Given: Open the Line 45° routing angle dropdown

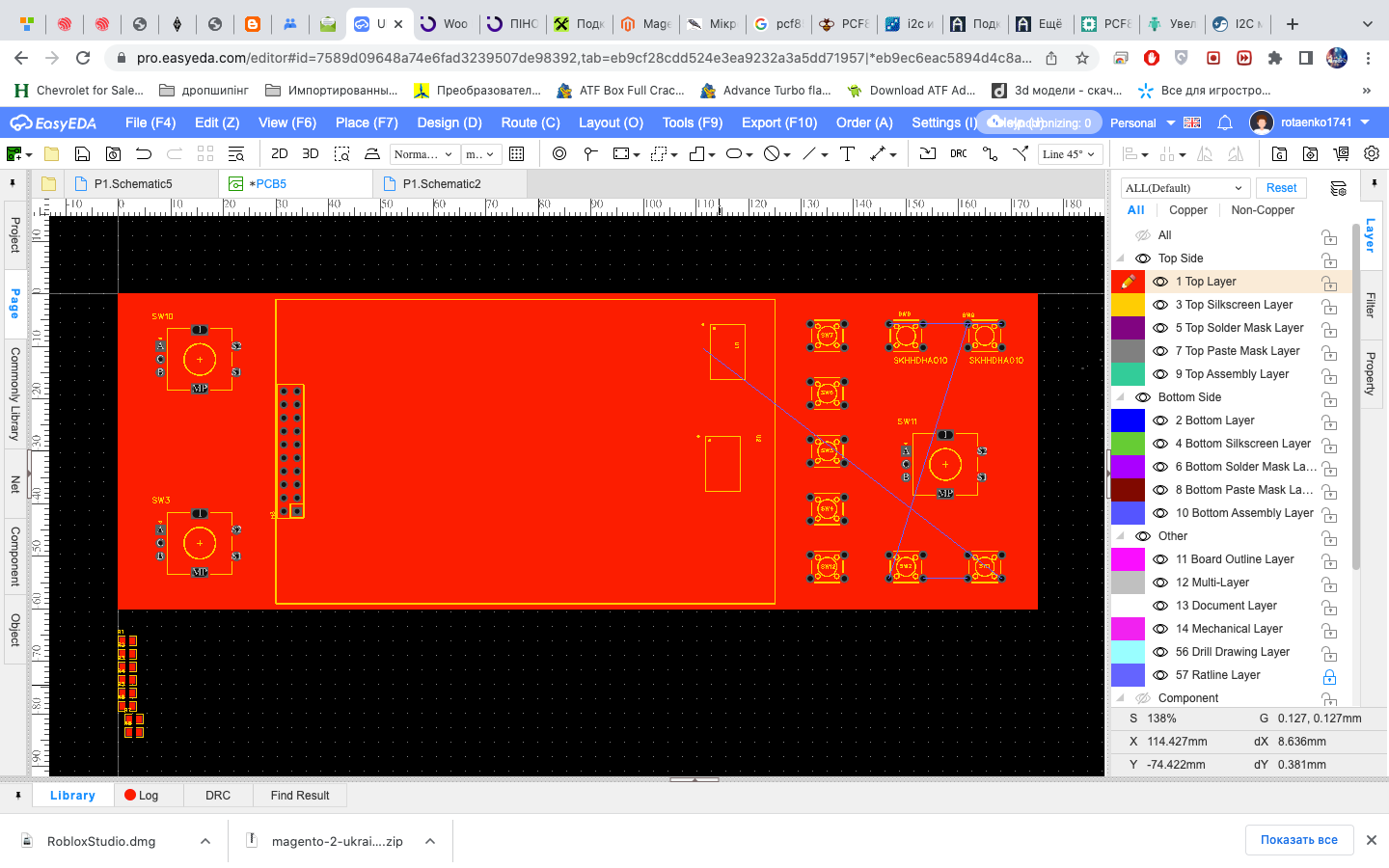Looking at the screenshot, I should [1070, 154].
